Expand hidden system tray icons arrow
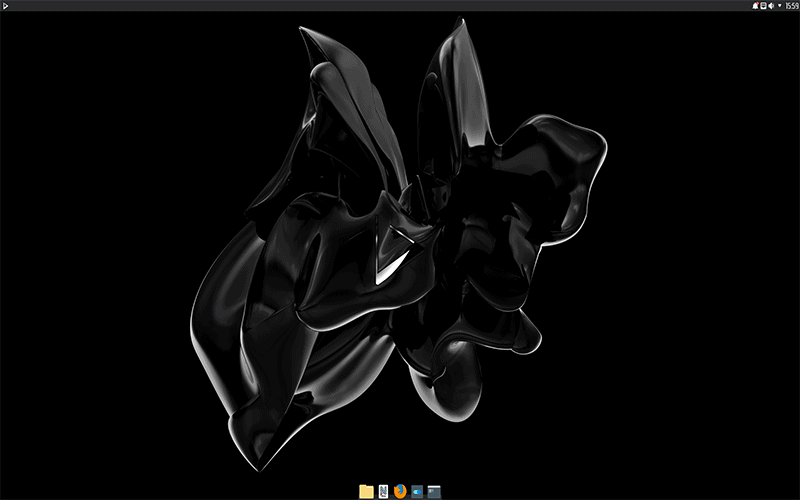 point(779,6)
